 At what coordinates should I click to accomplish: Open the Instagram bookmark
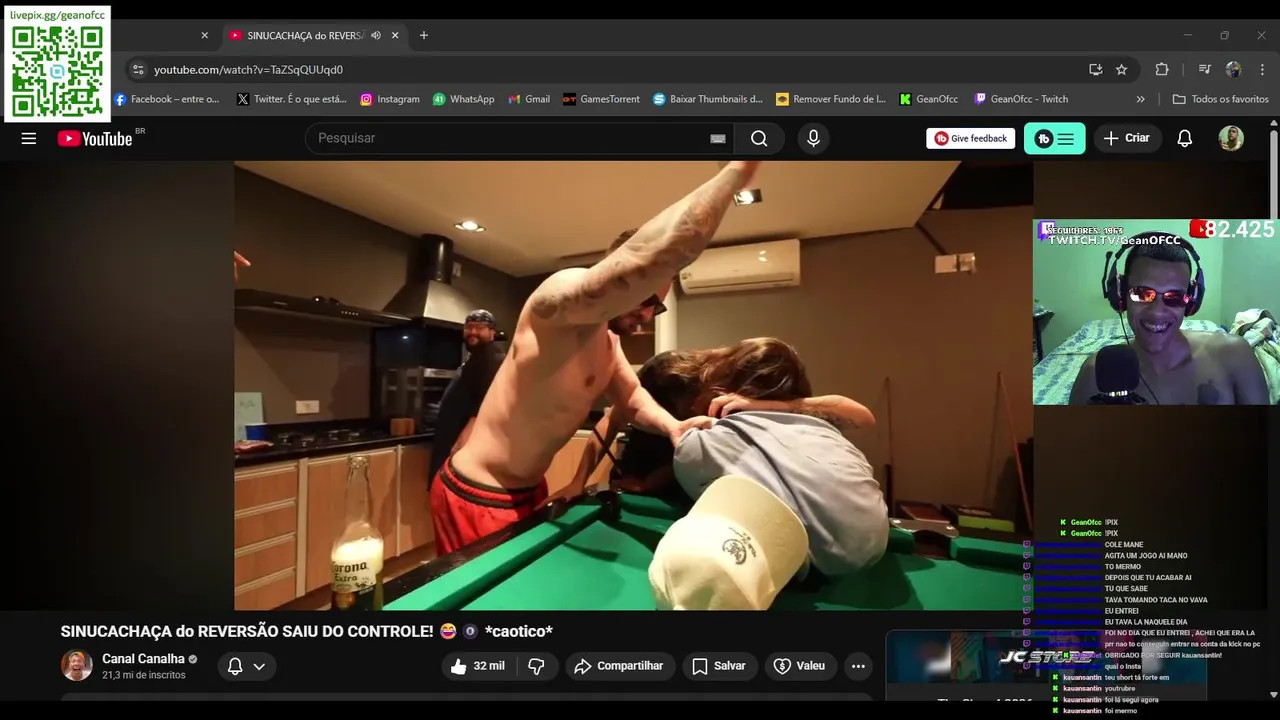389,99
